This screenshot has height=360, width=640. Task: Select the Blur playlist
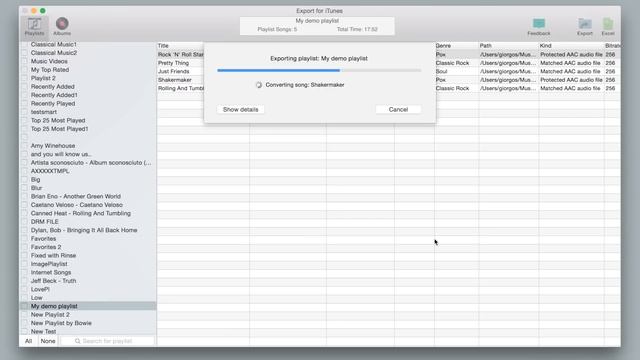(36, 188)
